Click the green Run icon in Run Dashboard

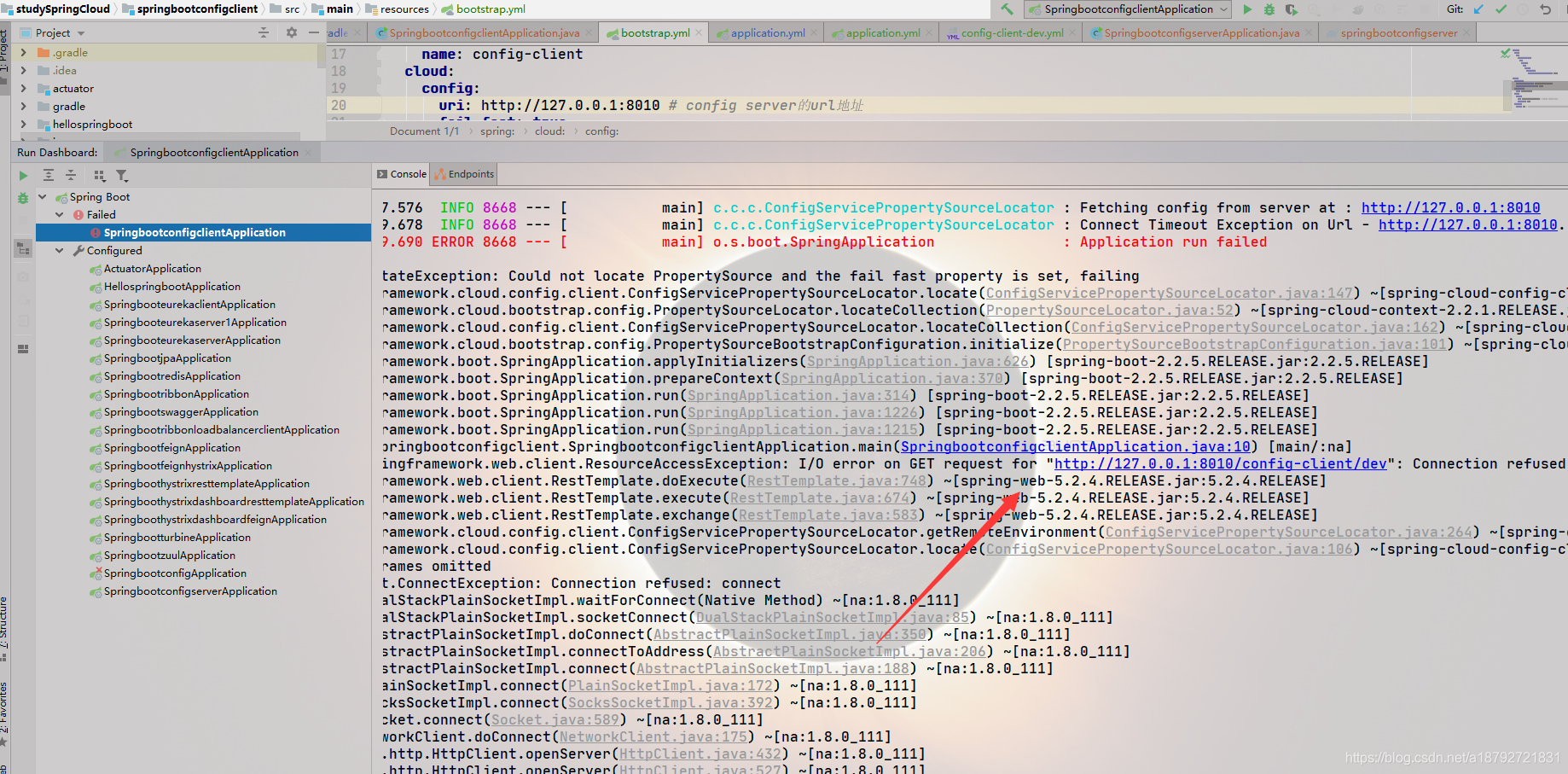(x=23, y=175)
